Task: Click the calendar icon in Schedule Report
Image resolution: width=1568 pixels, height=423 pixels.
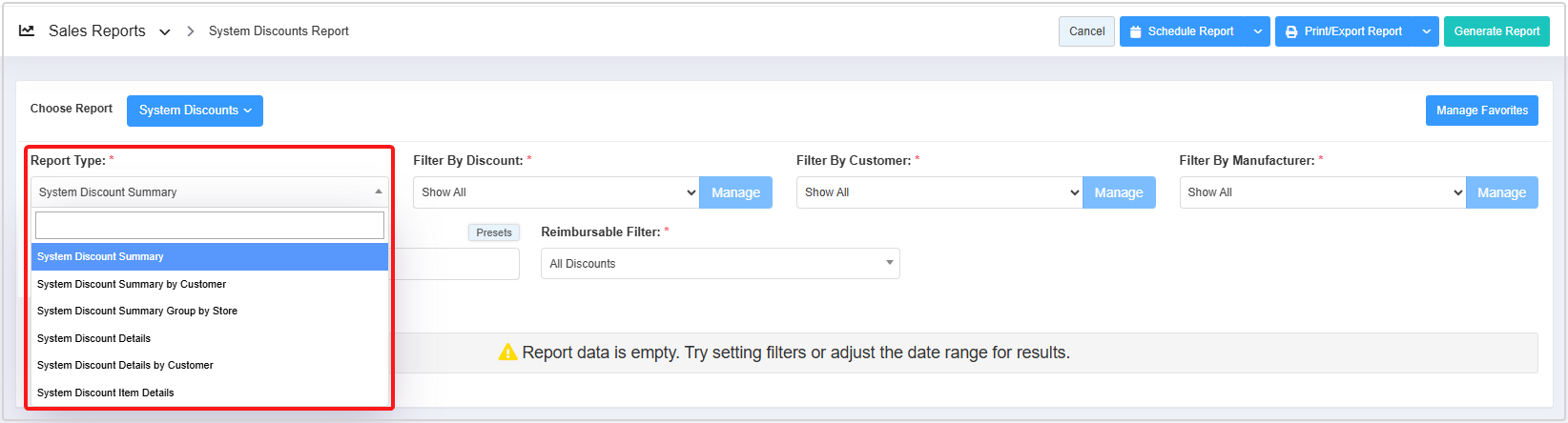Action: [1135, 31]
